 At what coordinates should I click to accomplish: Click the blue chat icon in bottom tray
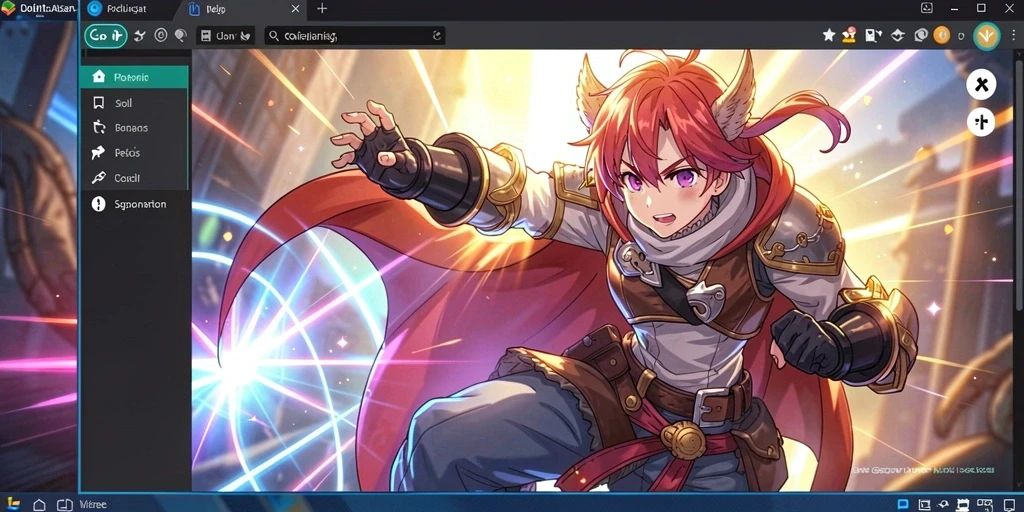(x=903, y=504)
